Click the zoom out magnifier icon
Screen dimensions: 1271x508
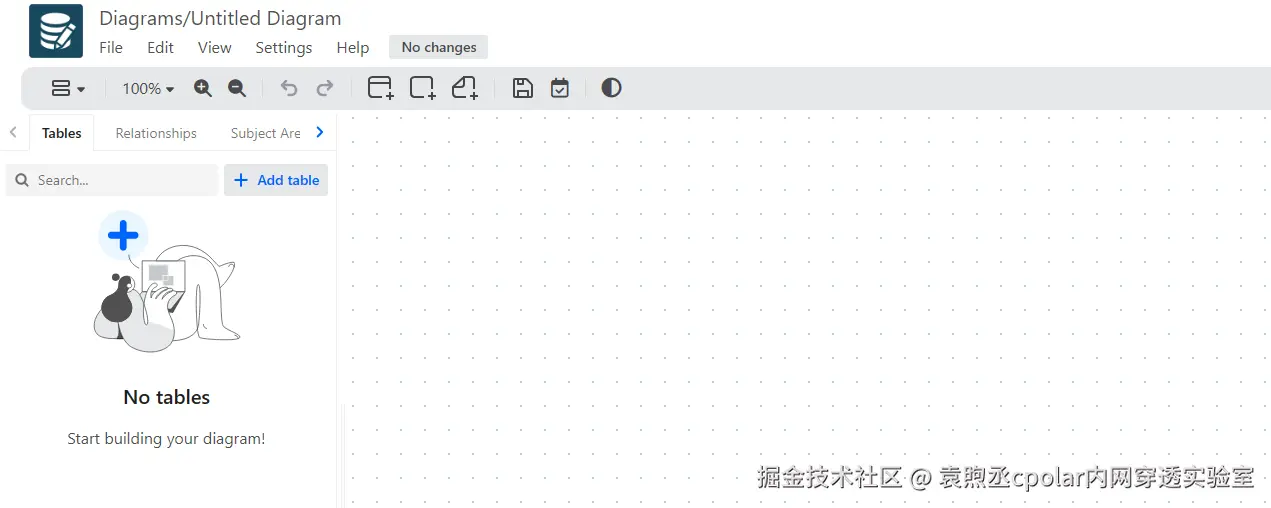[x=237, y=88]
